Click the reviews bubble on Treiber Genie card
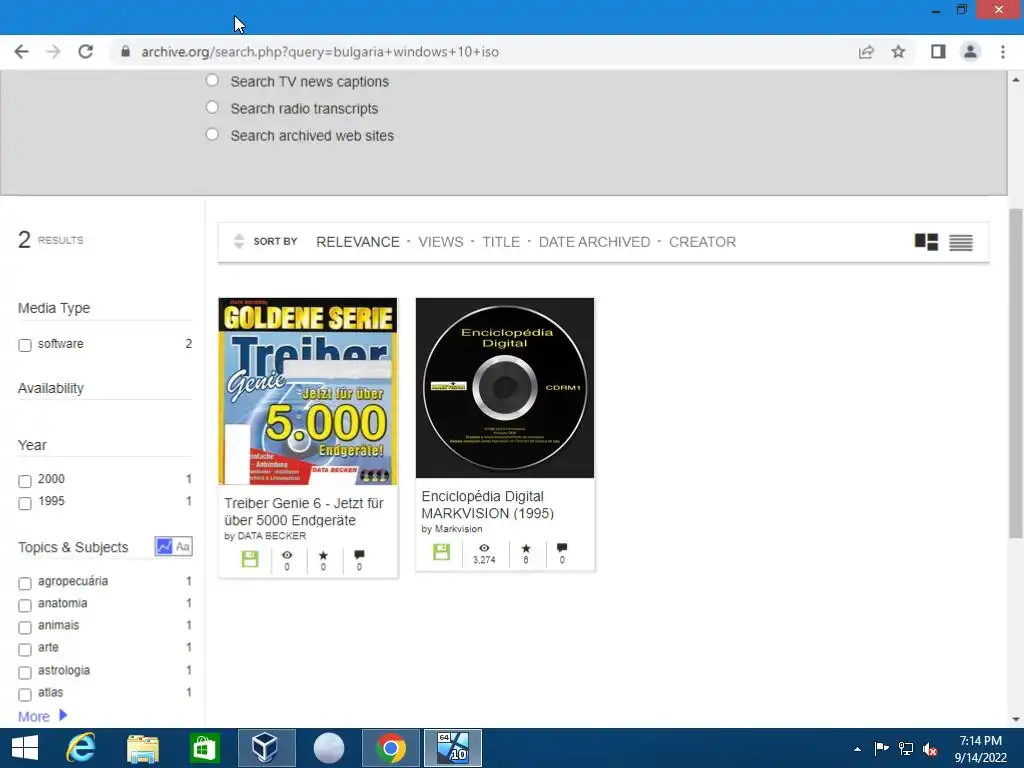The width and height of the screenshot is (1024, 768). pos(359,555)
